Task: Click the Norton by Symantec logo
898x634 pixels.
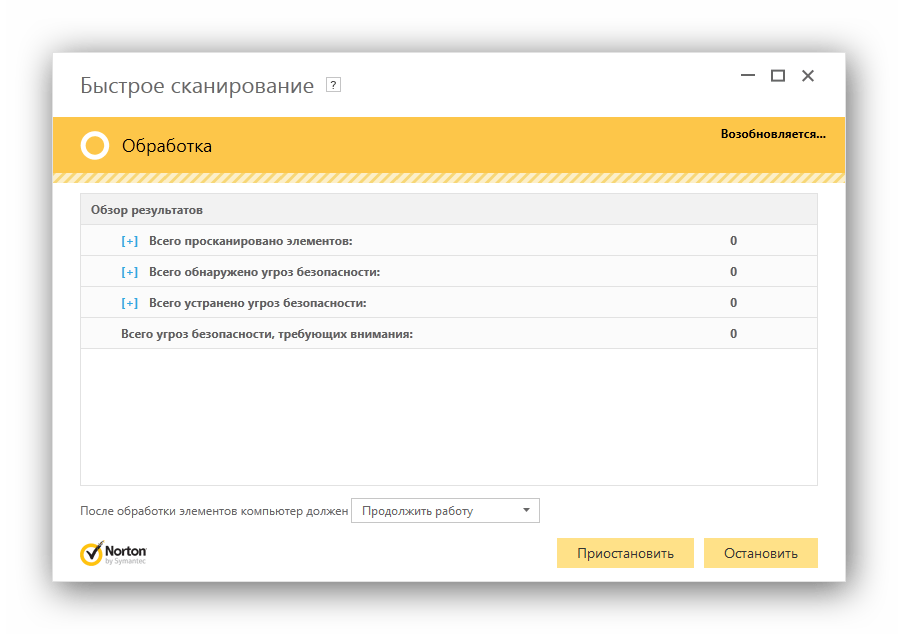Action: click(x=113, y=551)
